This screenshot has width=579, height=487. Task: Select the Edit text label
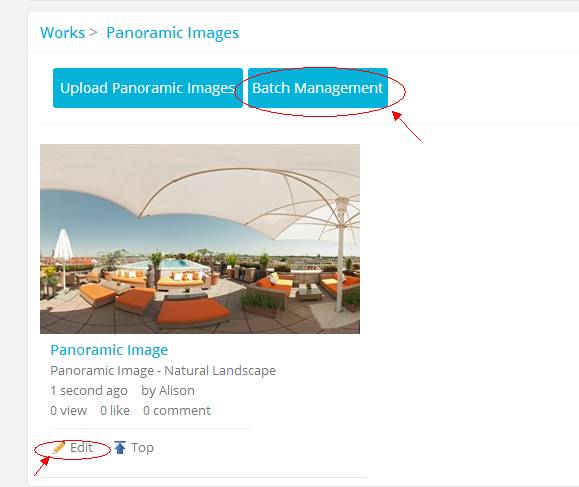81,447
